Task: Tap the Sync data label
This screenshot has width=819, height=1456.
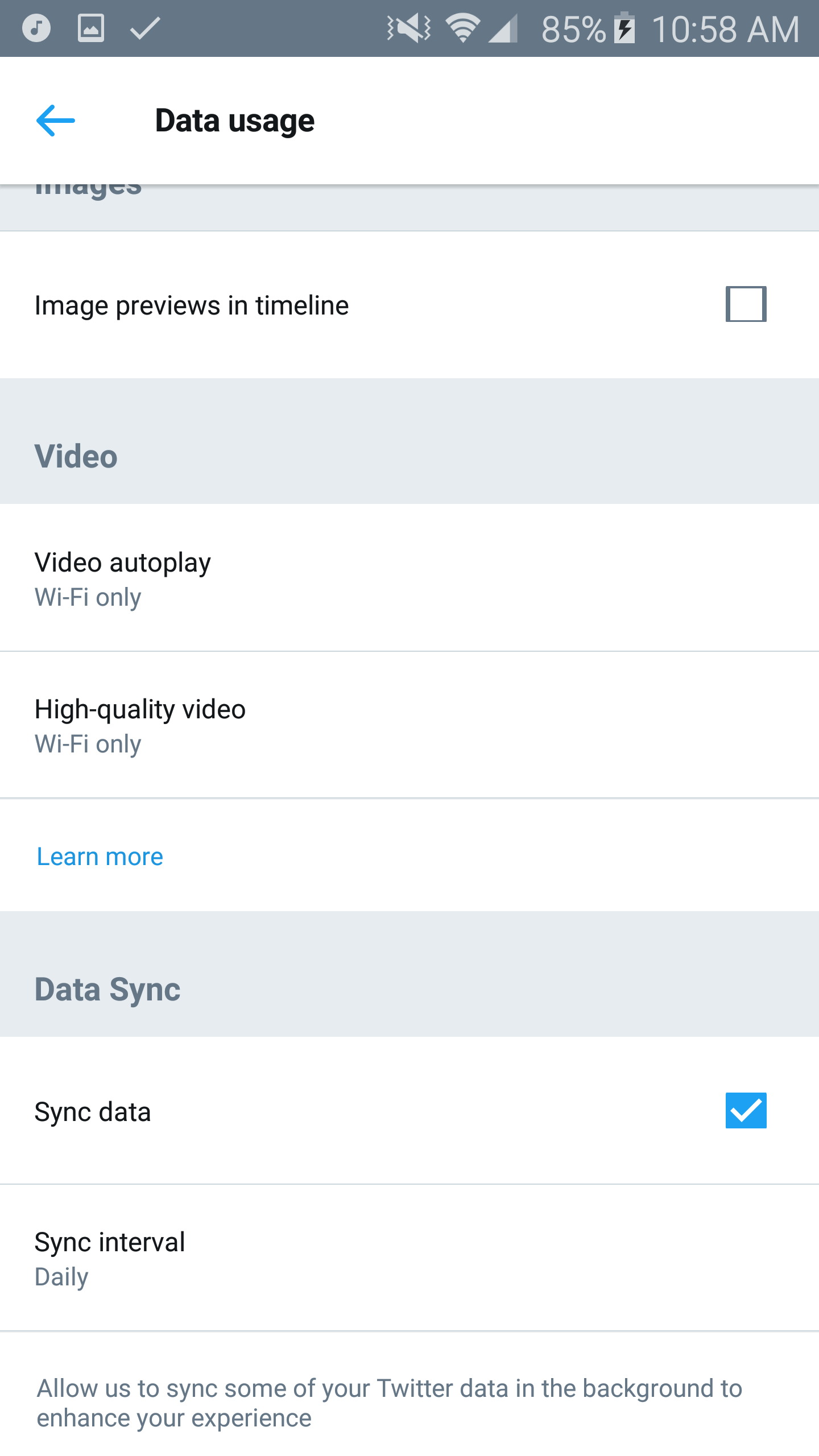Action: tap(93, 1111)
